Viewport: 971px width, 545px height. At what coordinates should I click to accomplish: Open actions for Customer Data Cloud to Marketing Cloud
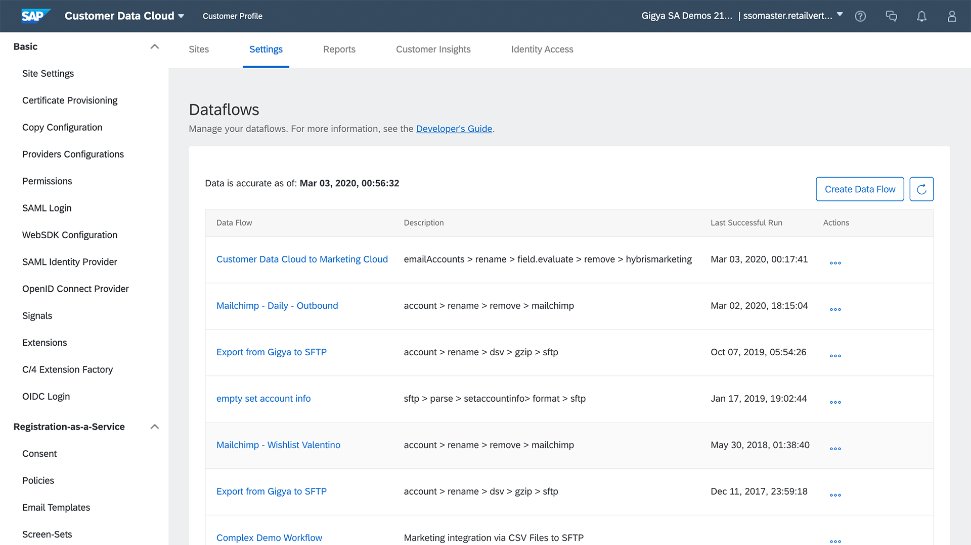point(835,263)
